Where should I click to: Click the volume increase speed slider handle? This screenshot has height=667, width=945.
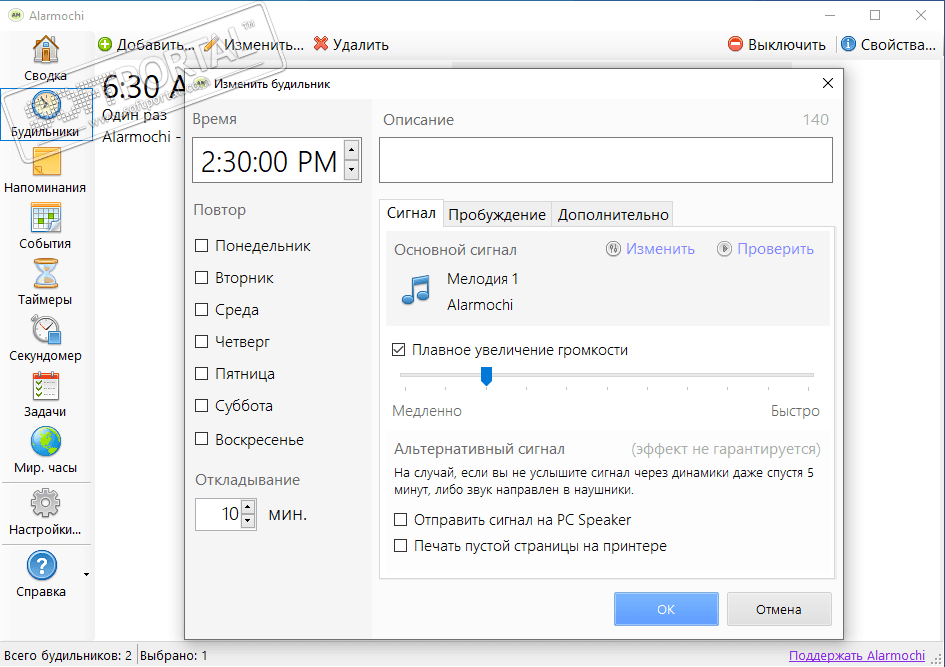(486, 375)
